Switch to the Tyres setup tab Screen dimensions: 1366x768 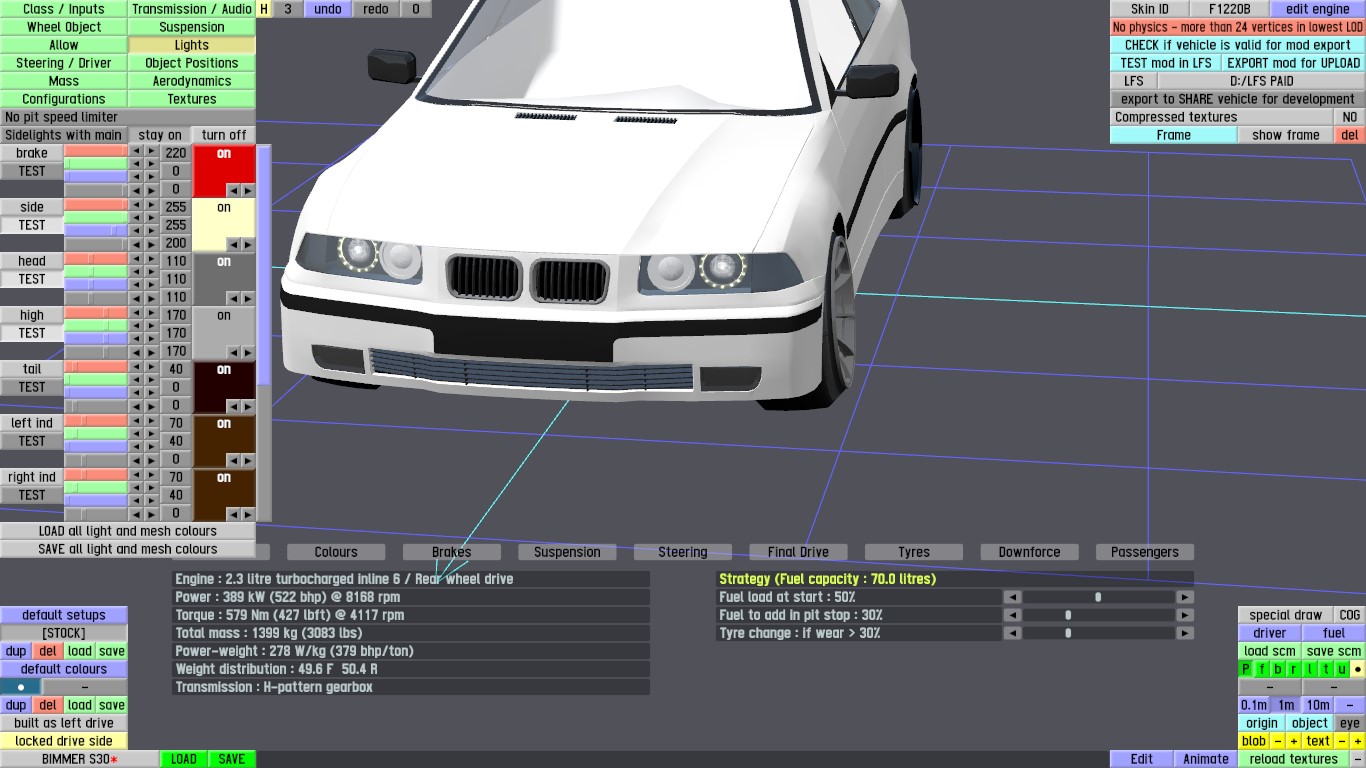tap(914, 552)
